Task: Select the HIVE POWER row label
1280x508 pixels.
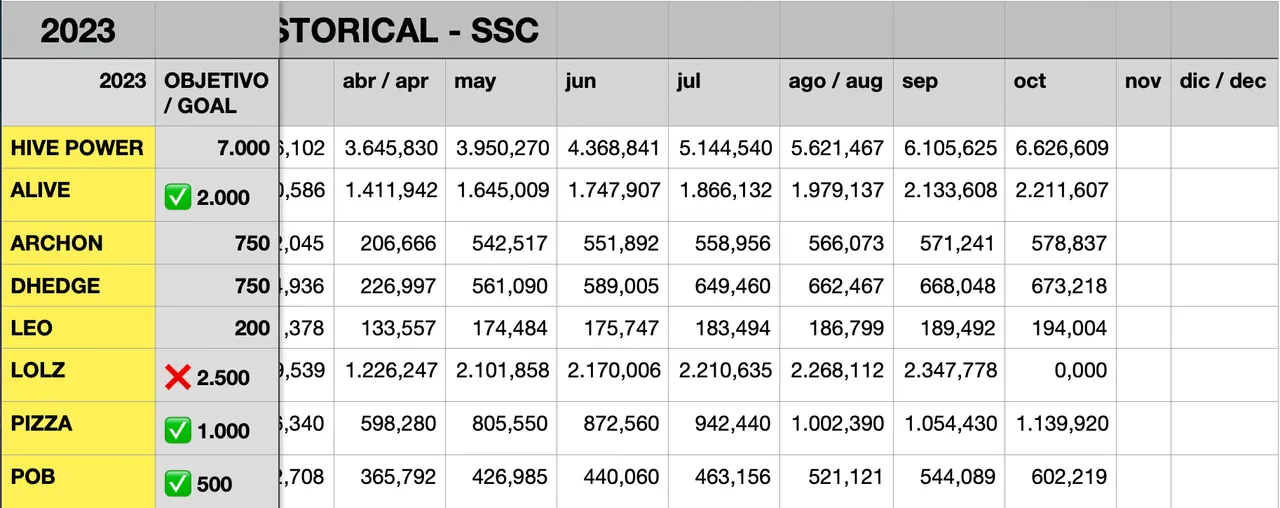Action: tap(77, 148)
